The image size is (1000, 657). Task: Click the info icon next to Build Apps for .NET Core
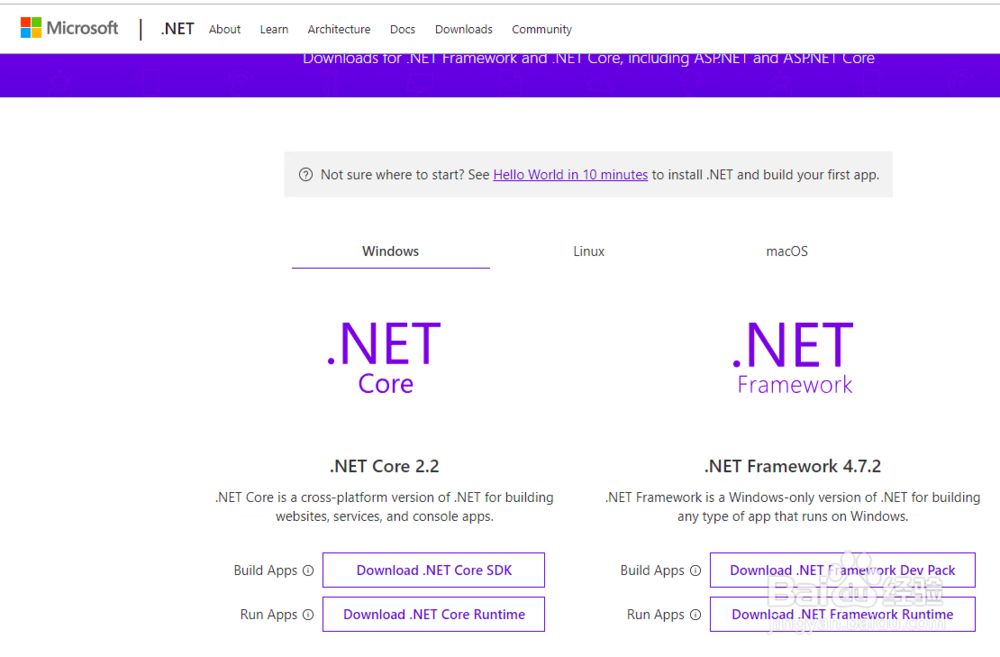pos(307,570)
